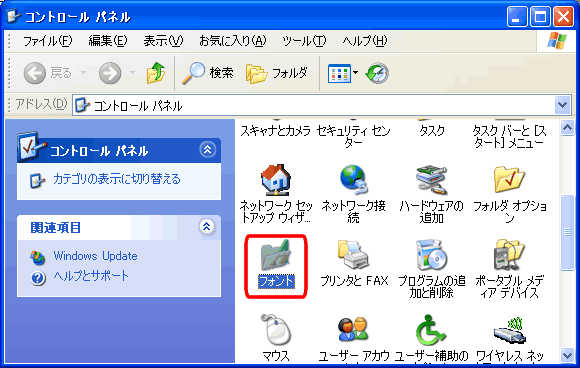Open the ネットワーク接続 globe icon
The height and width of the screenshot is (368, 580).
coord(354,180)
